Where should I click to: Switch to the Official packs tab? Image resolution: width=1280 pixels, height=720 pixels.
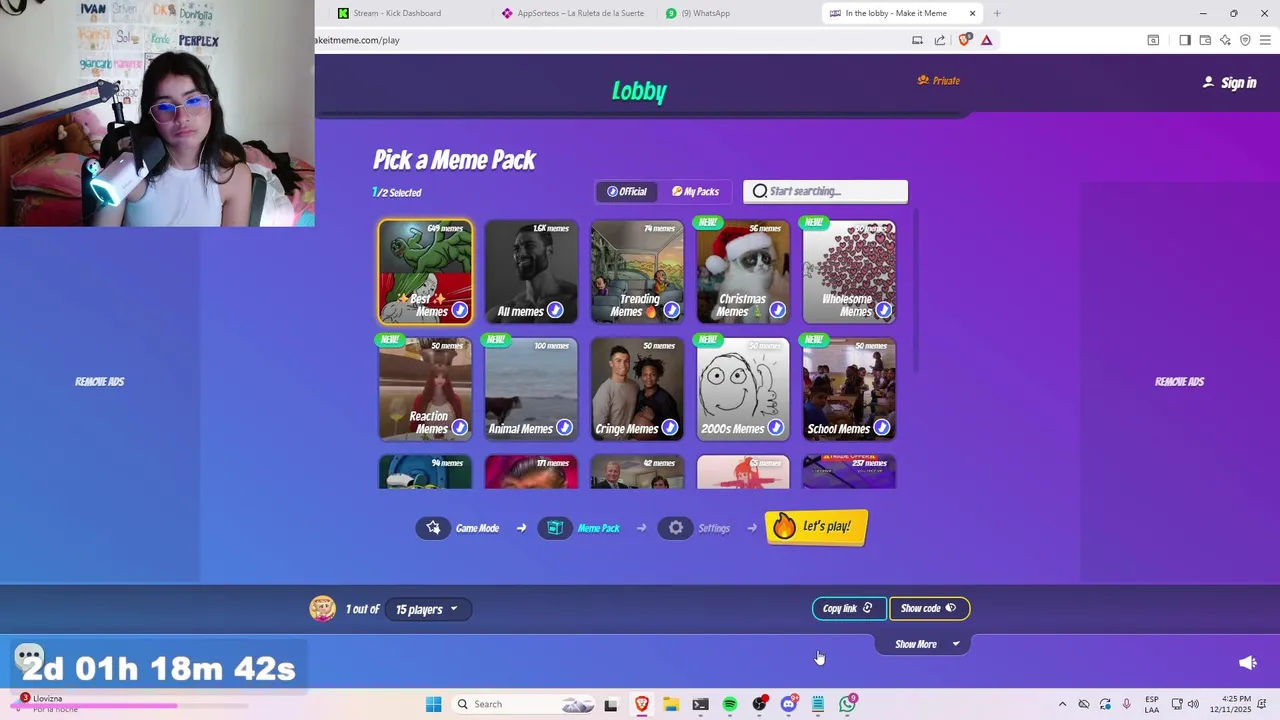tap(628, 191)
